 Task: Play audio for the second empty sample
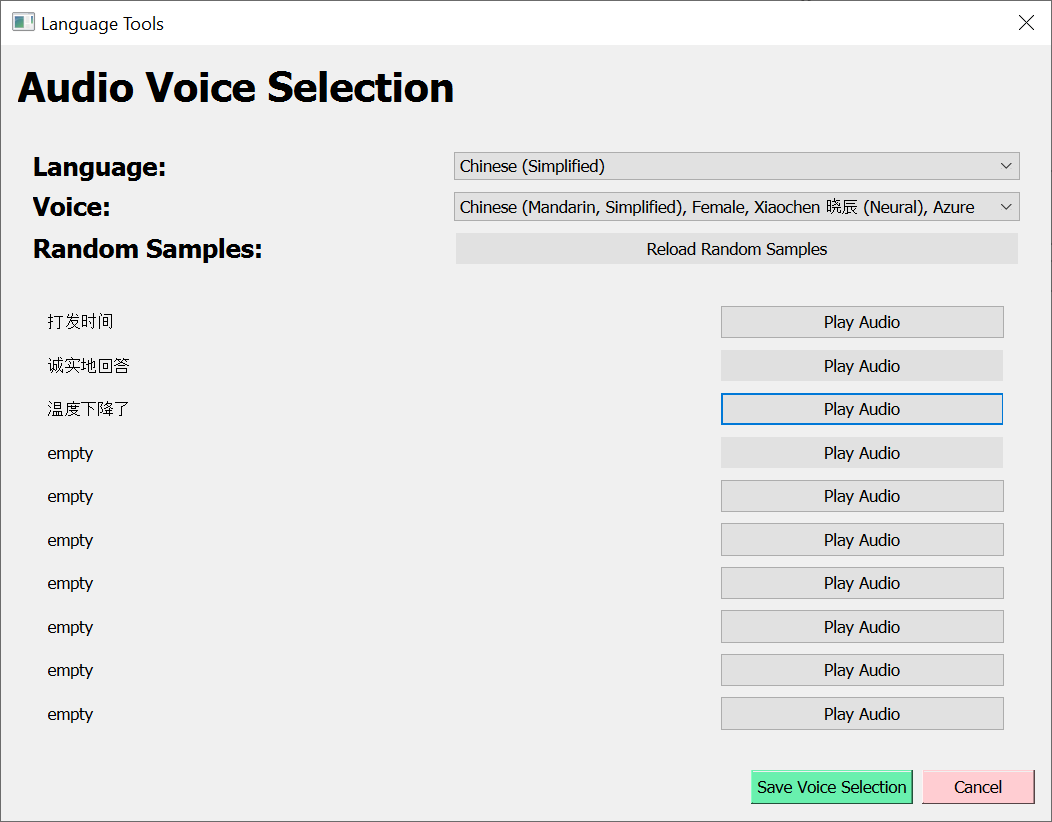click(861, 496)
